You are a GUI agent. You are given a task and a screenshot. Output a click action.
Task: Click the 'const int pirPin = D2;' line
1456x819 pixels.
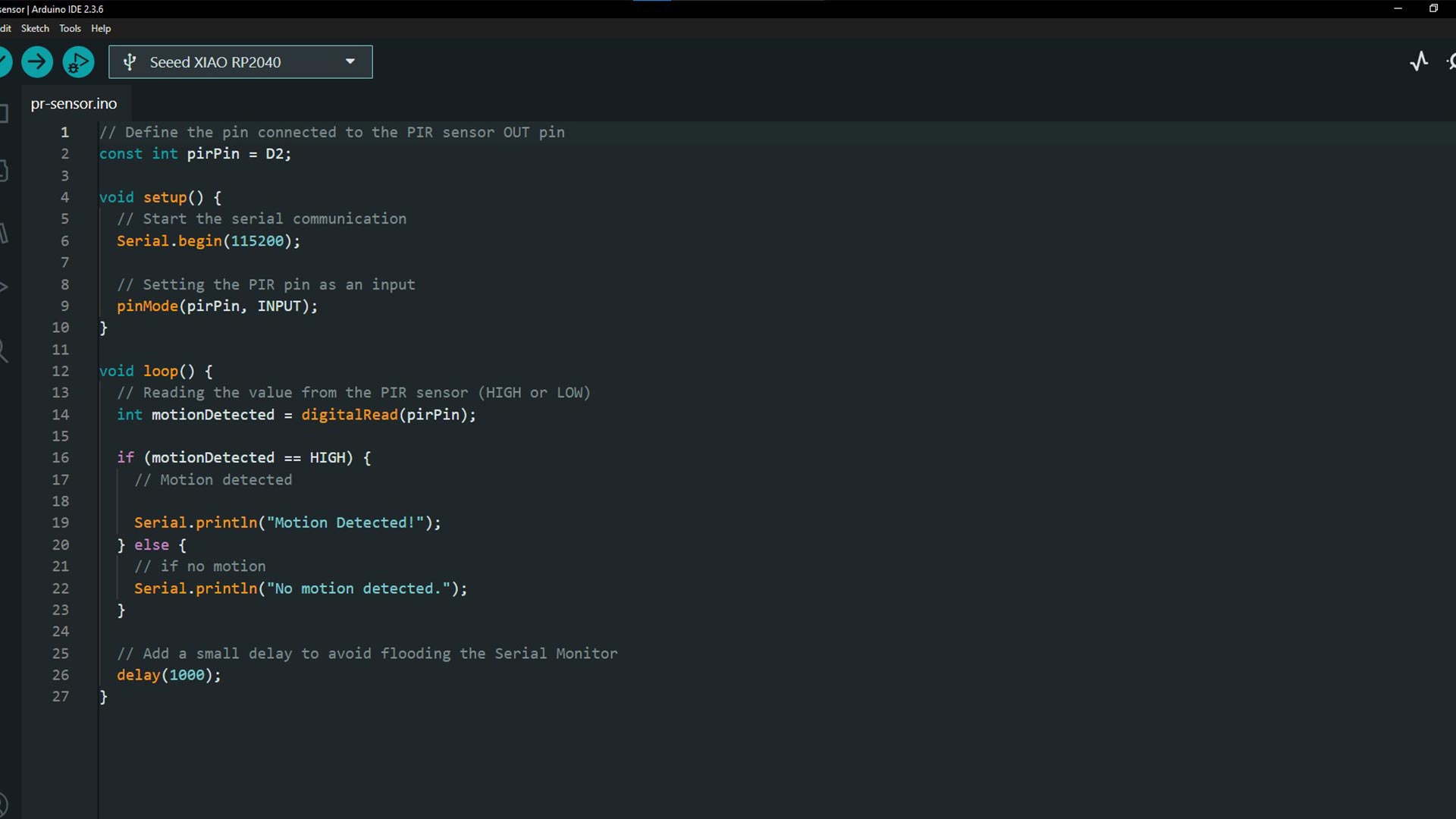click(x=195, y=154)
